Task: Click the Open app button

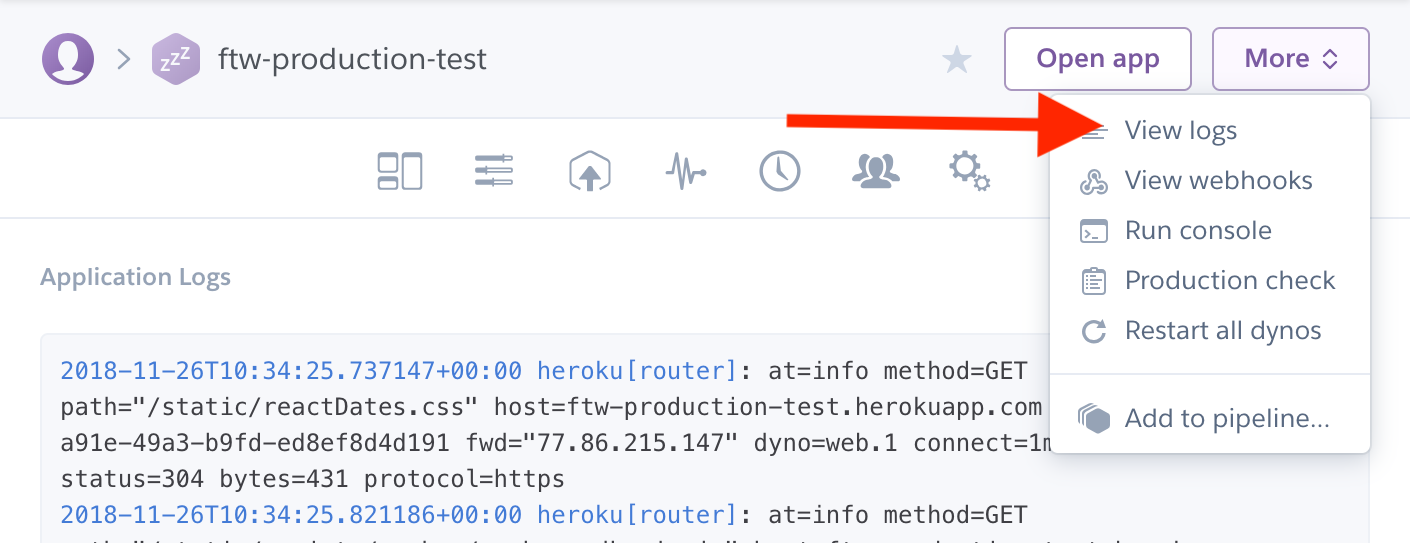Action: (1097, 59)
